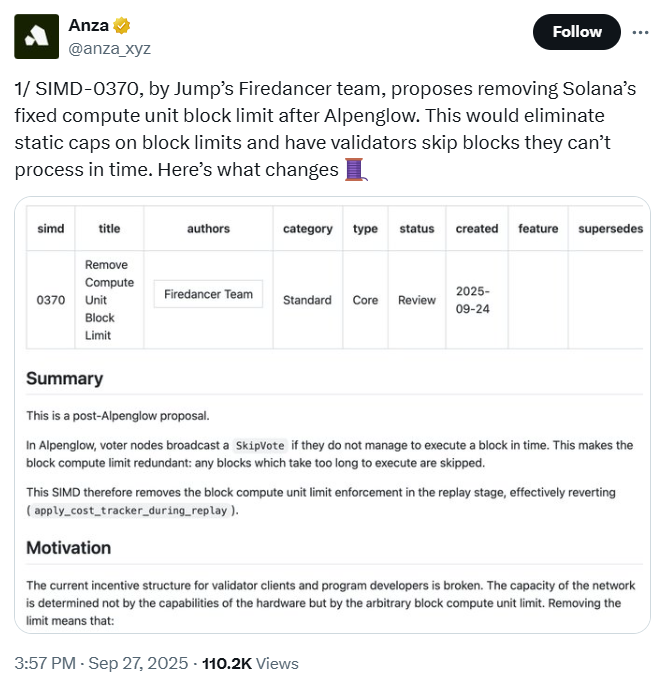Click the Firedancer Team author tag
This screenshot has width=662, height=678.
click(208, 294)
